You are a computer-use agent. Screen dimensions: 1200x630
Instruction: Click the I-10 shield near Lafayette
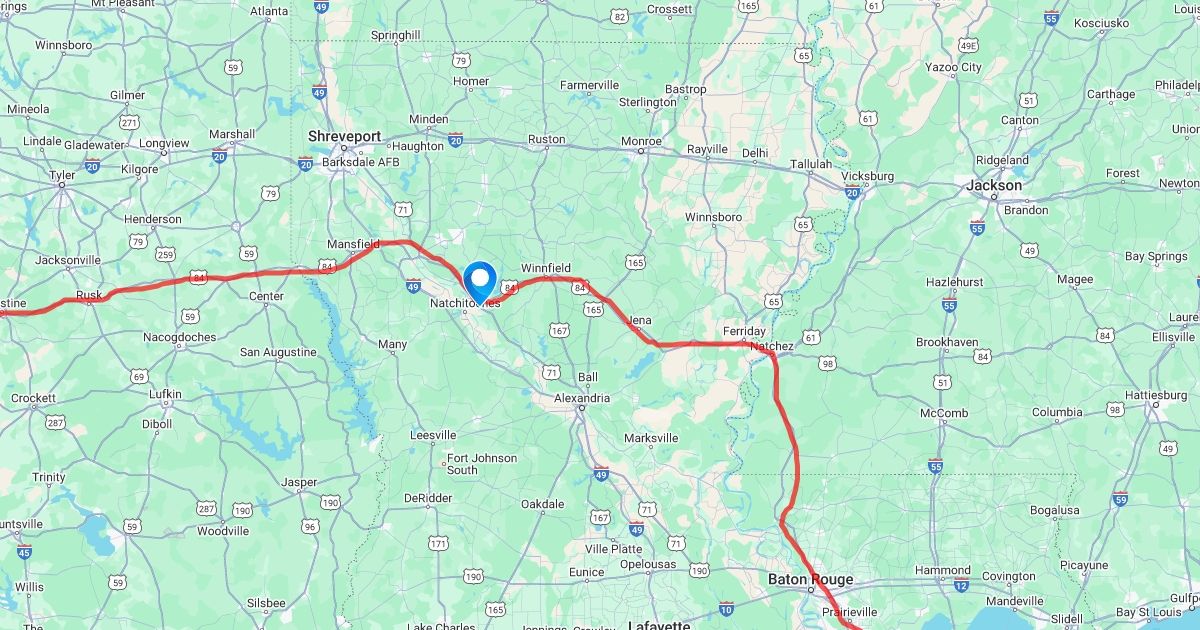click(726, 608)
